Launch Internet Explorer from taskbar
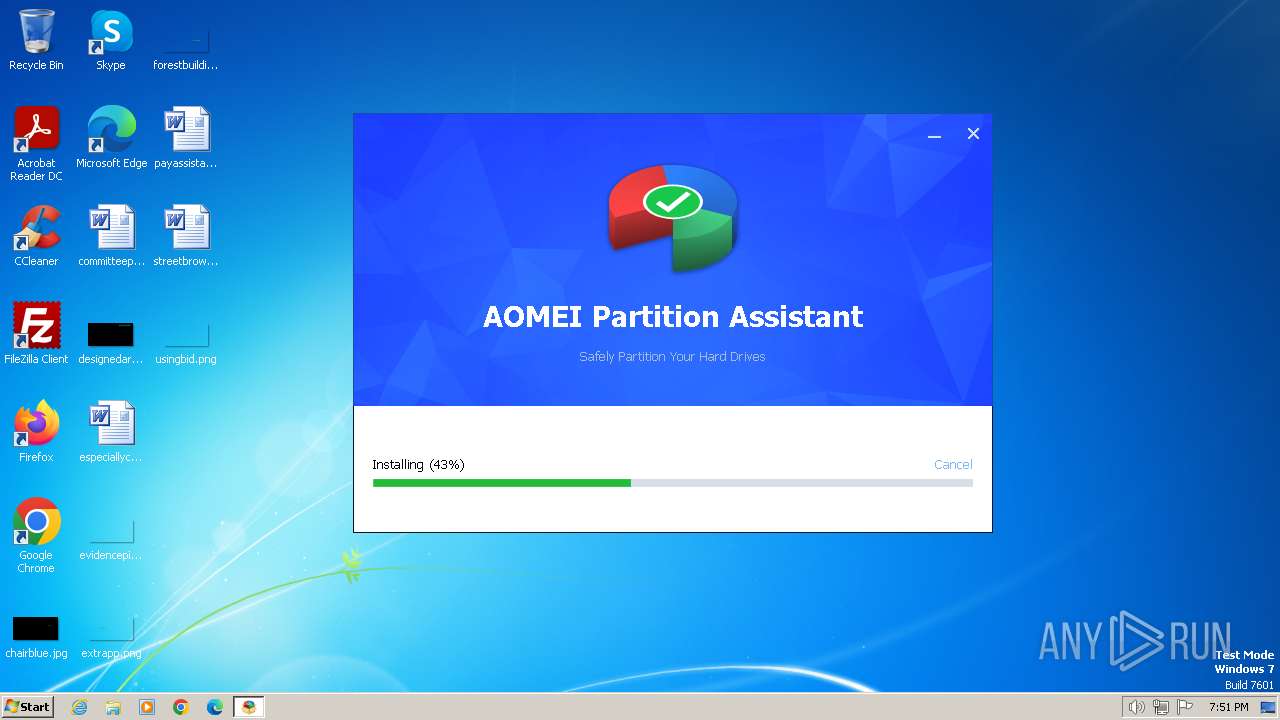Image resolution: width=1280 pixels, height=720 pixels. tap(79, 707)
